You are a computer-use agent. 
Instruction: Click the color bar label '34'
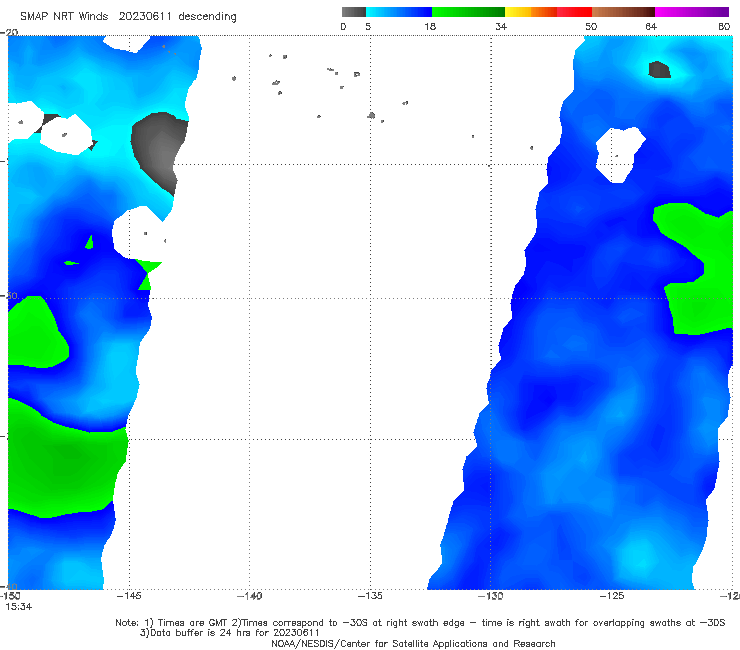click(501, 26)
